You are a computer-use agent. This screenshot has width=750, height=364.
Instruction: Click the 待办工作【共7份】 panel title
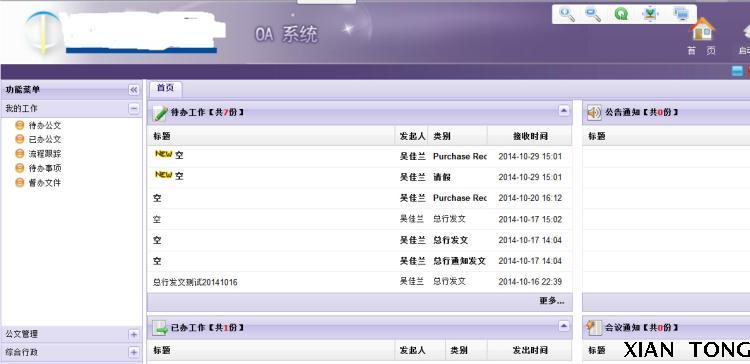point(208,113)
